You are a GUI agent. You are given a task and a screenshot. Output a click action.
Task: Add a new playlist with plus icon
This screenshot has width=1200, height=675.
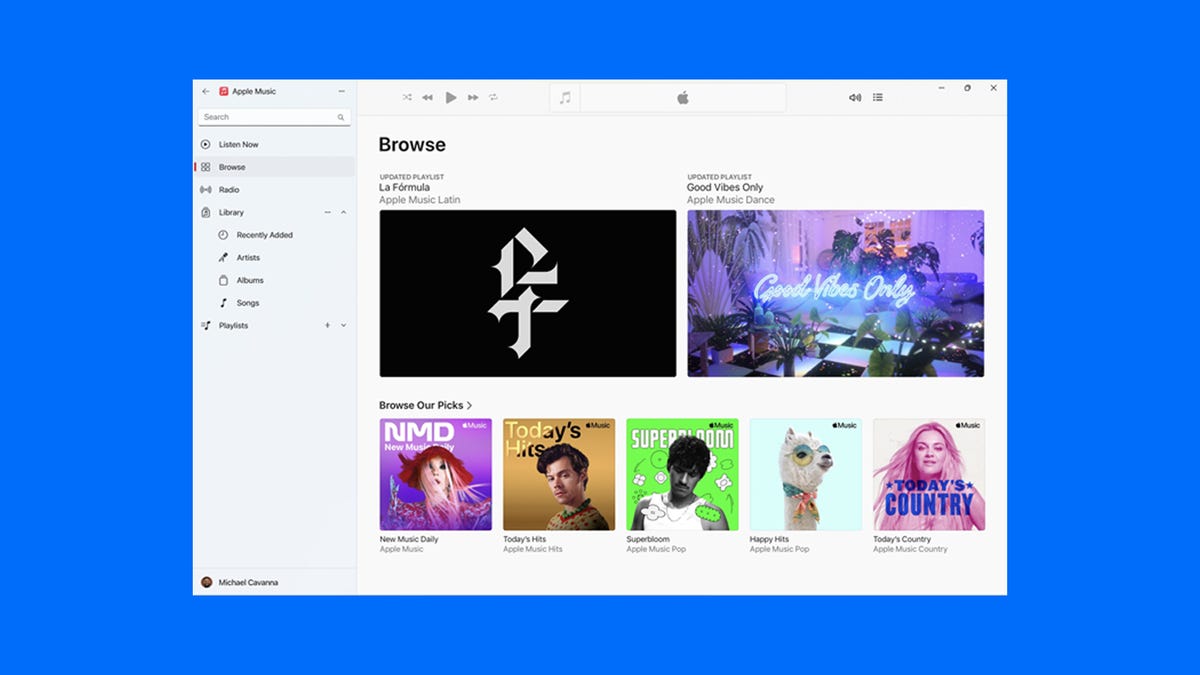(x=327, y=325)
